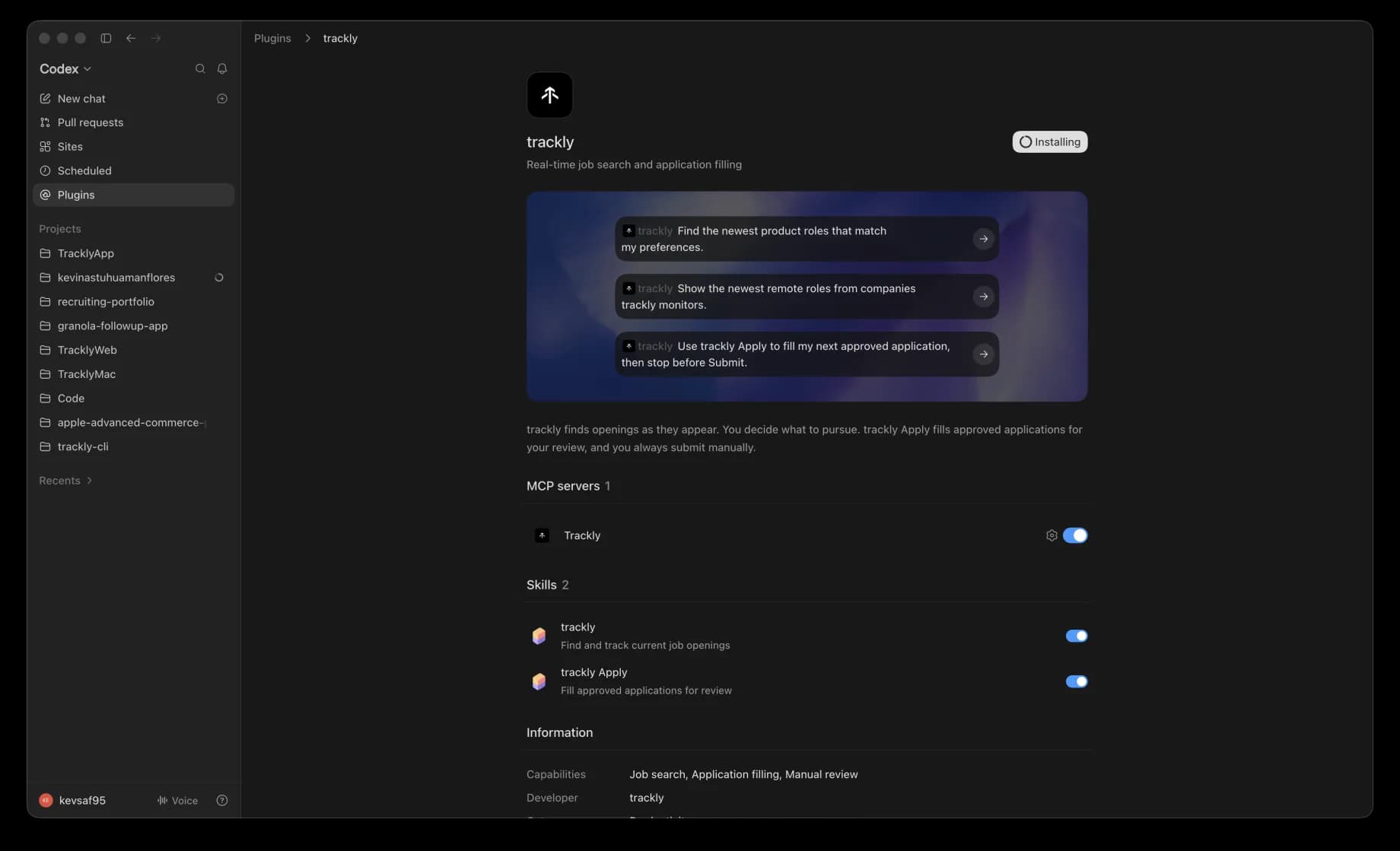Click the Trackly MCP server icon
Screen dimensions: 1400x851
(x=542, y=535)
